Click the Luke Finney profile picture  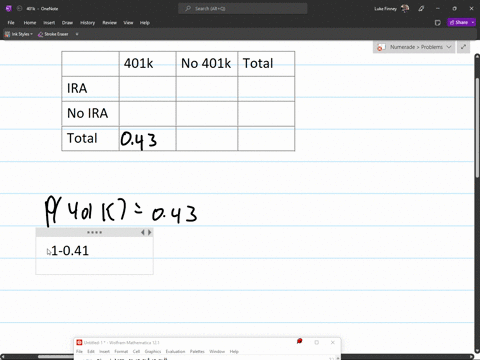pos(405,8)
